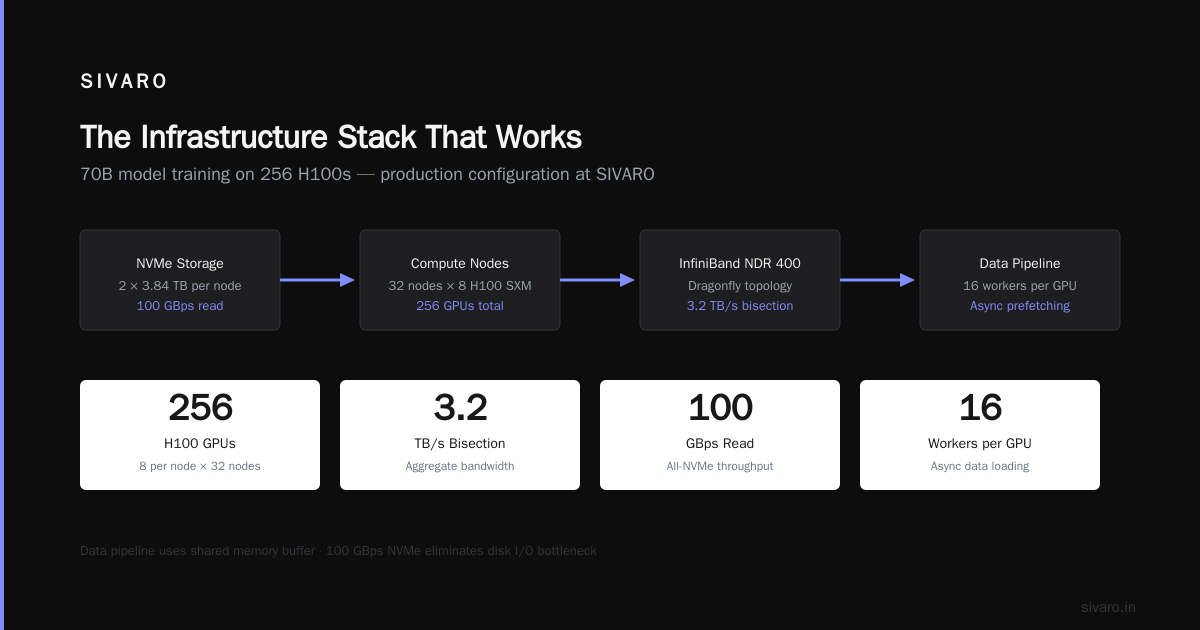Select the NVMe Storage box
The image size is (1200, 630).
pos(180,280)
